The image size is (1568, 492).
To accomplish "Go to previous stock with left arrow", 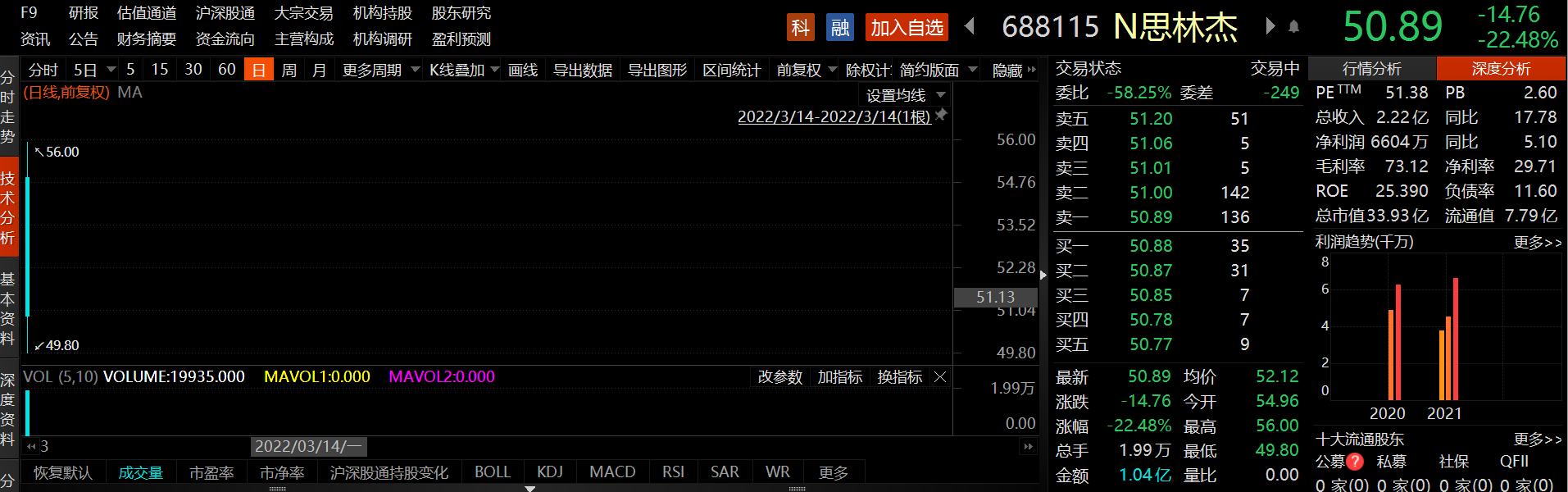I will [x=970, y=26].
